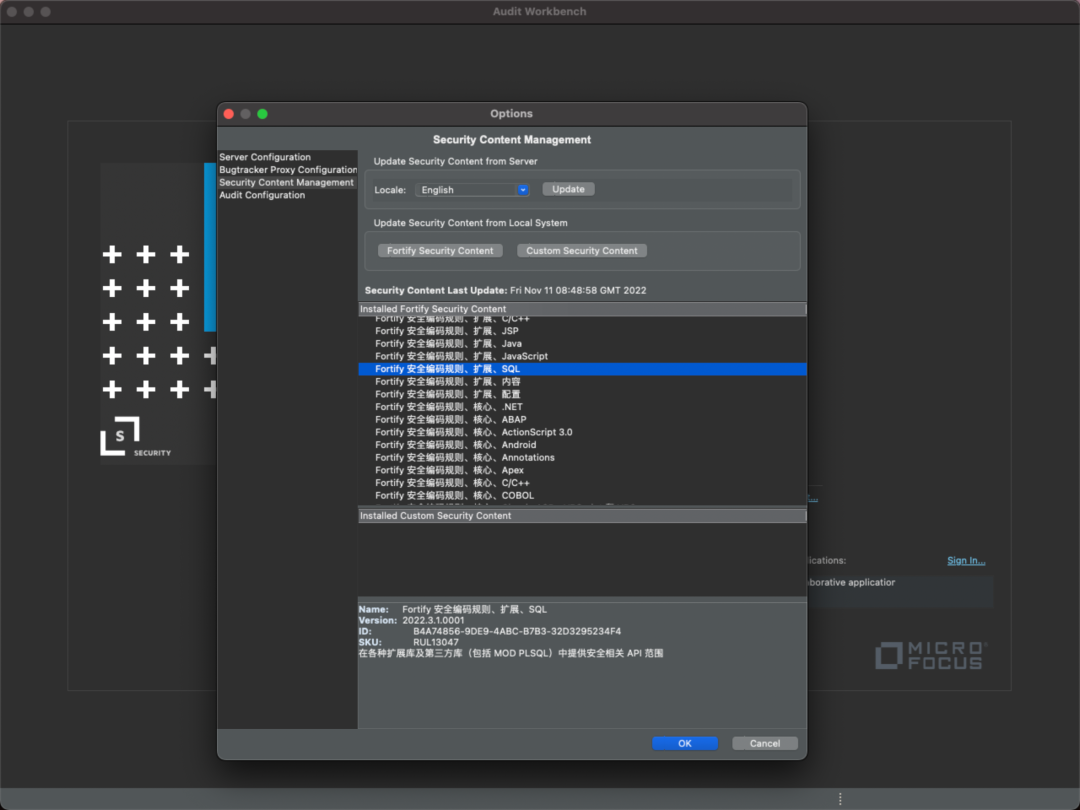Click the SKU value RUL13047

coord(435,643)
